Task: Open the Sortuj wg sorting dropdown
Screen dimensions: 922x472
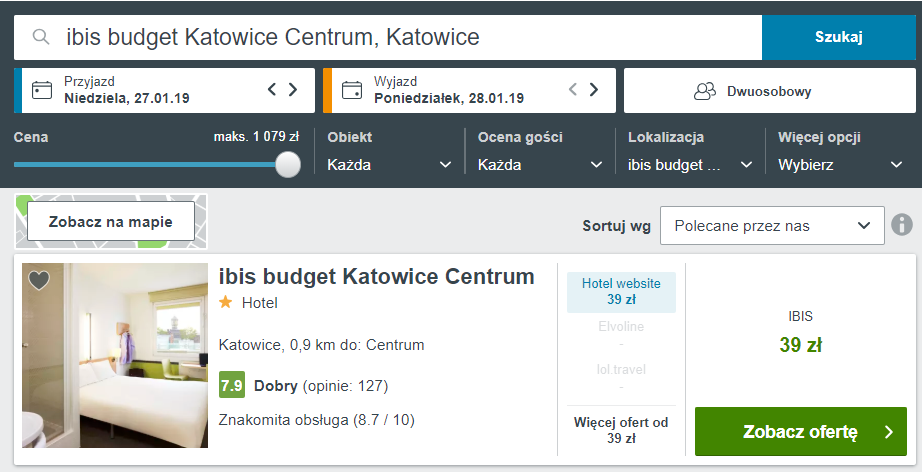Action: tap(772, 225)
